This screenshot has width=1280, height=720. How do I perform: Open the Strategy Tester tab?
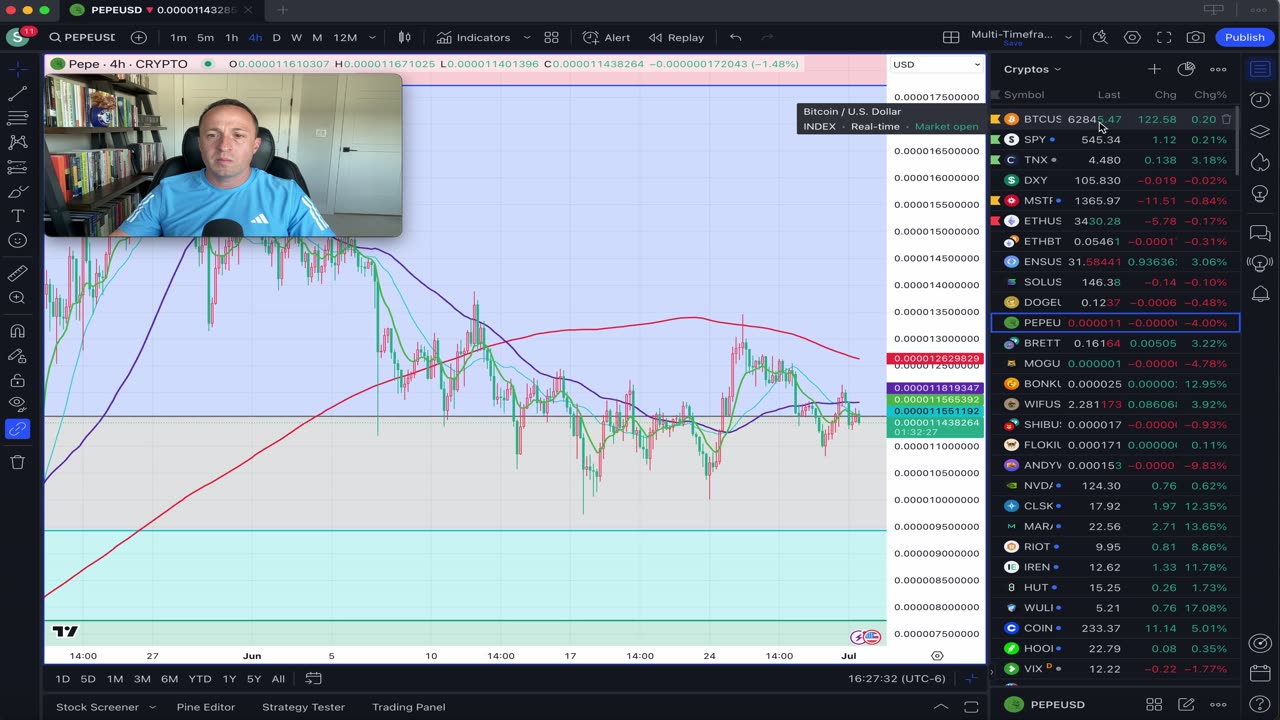[303, 707]
